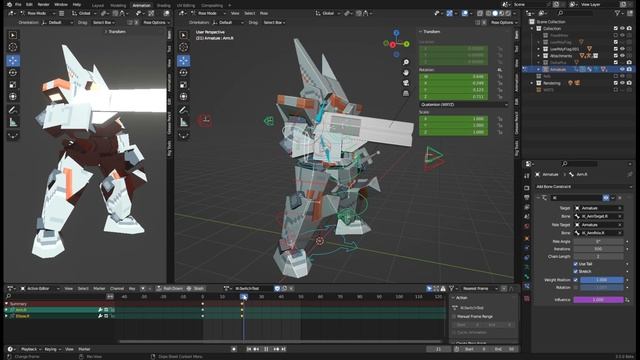Adjust the Chain Length field
The height and width of the screenshot is (360, 640).
tap(598, 256)
